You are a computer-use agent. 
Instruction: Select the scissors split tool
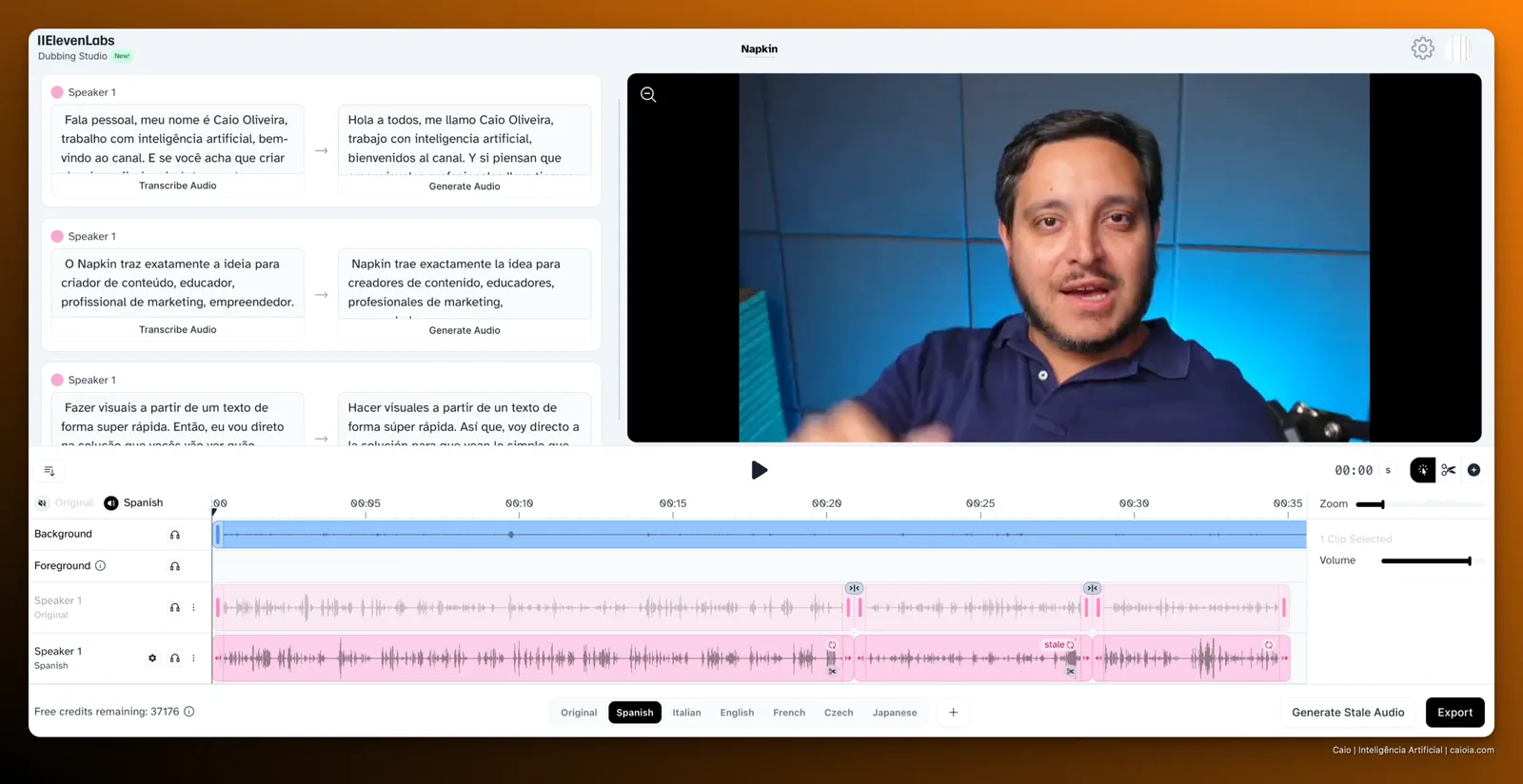click(1449, 470)
